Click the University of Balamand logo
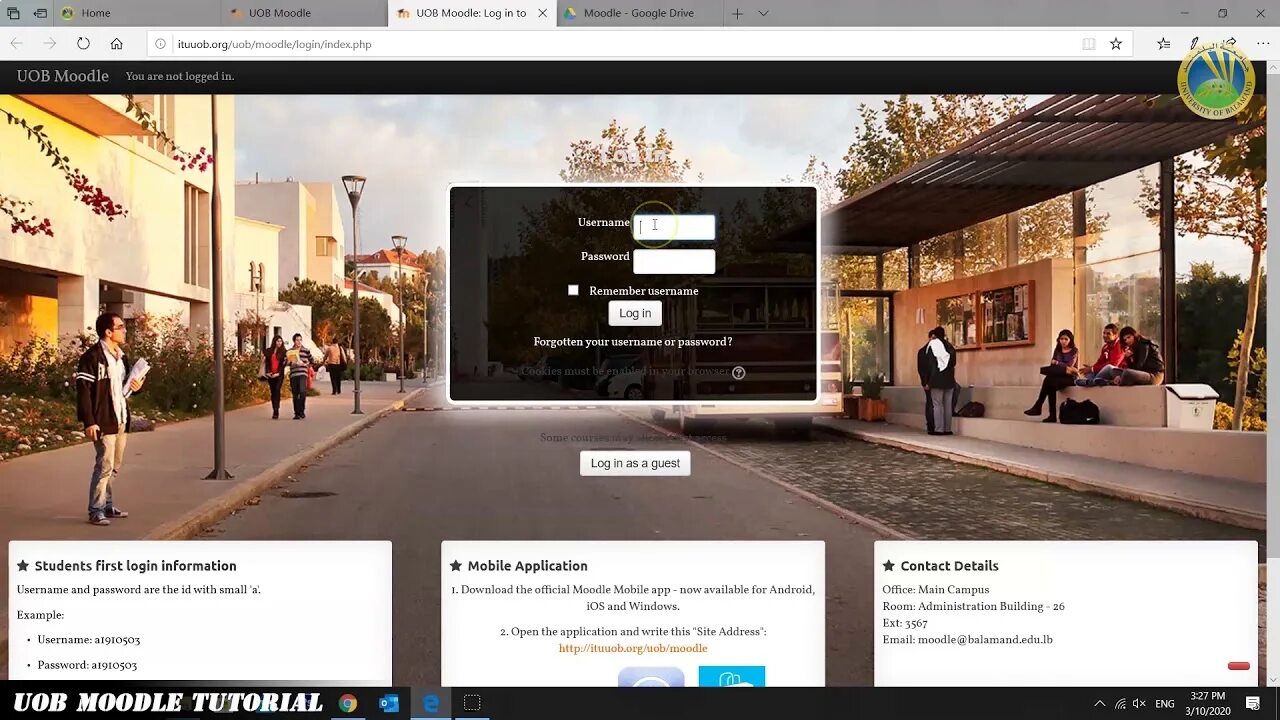The image size is (1280, 720). pos(1216,80)
